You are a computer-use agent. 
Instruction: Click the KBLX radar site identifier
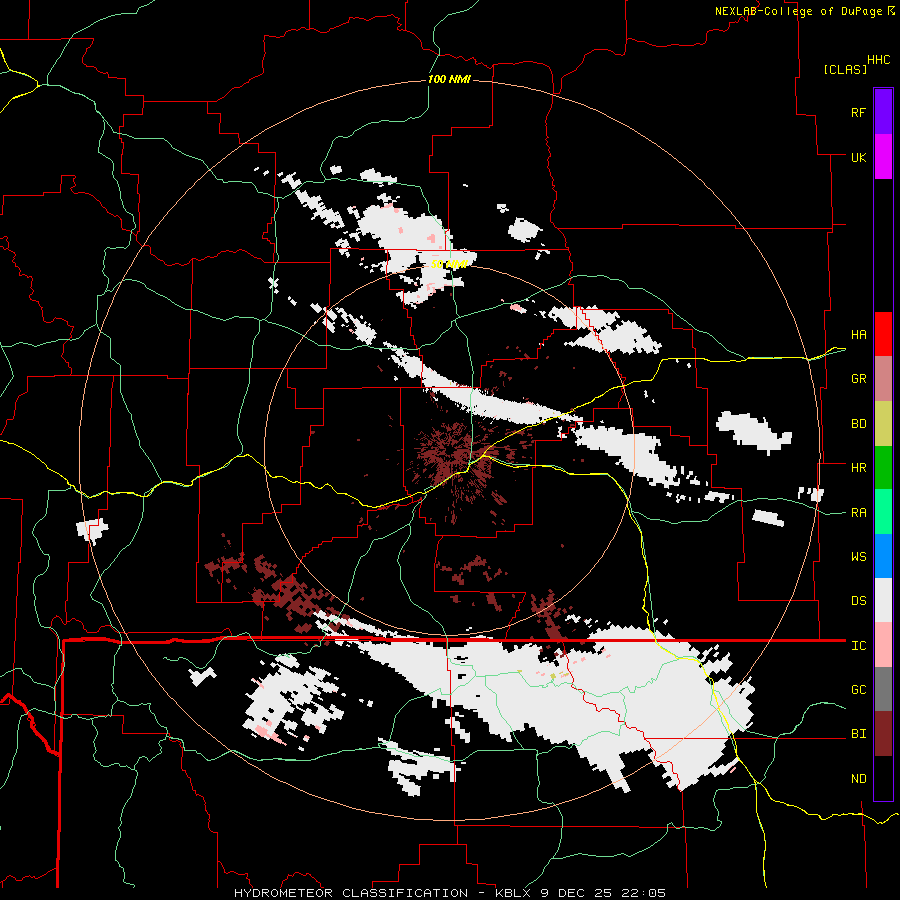(513, 893)
